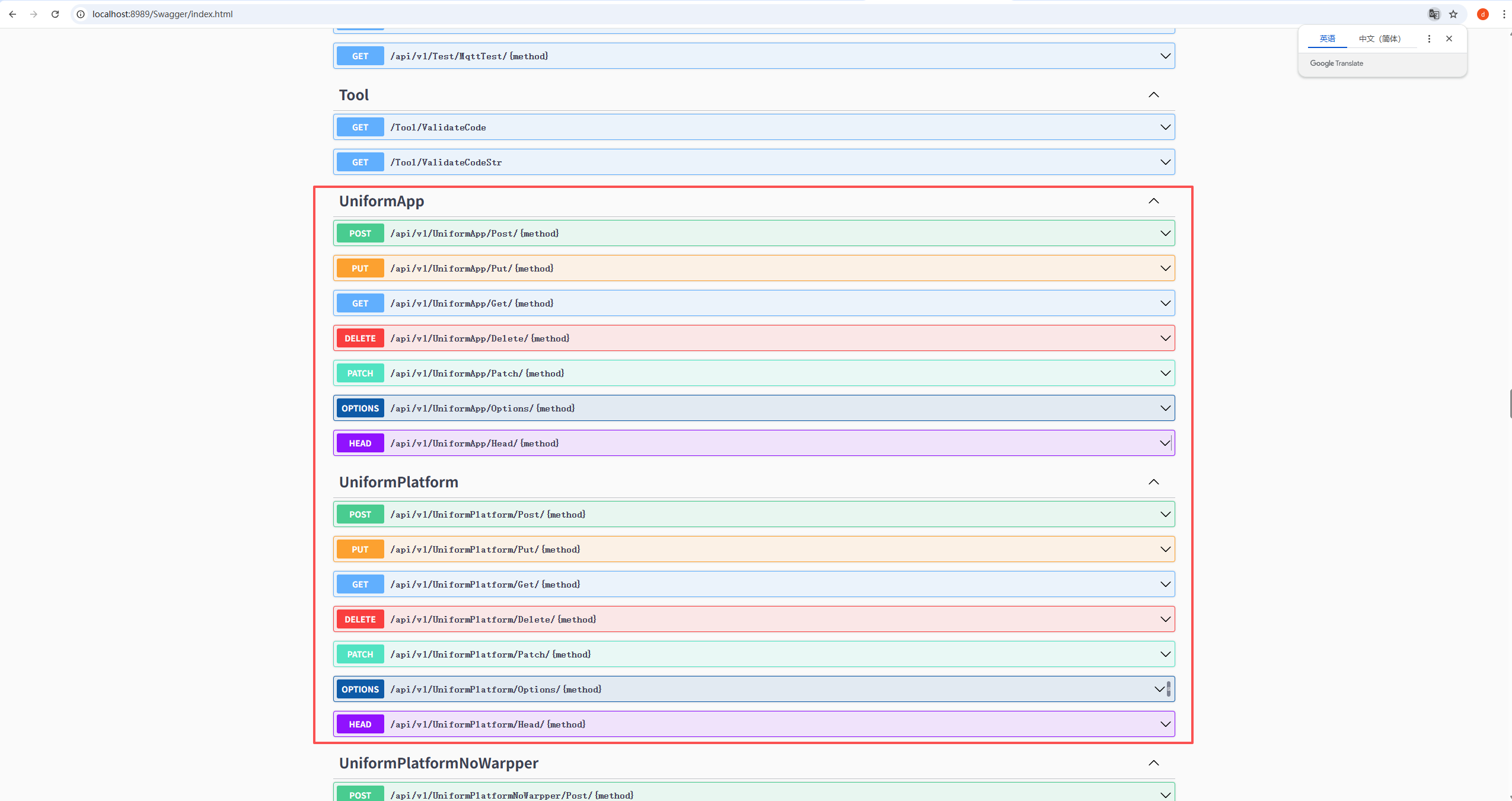Click the page vertical scrollbar thumb
This screenshot has width=1512, height=801.
point(1510,403)
